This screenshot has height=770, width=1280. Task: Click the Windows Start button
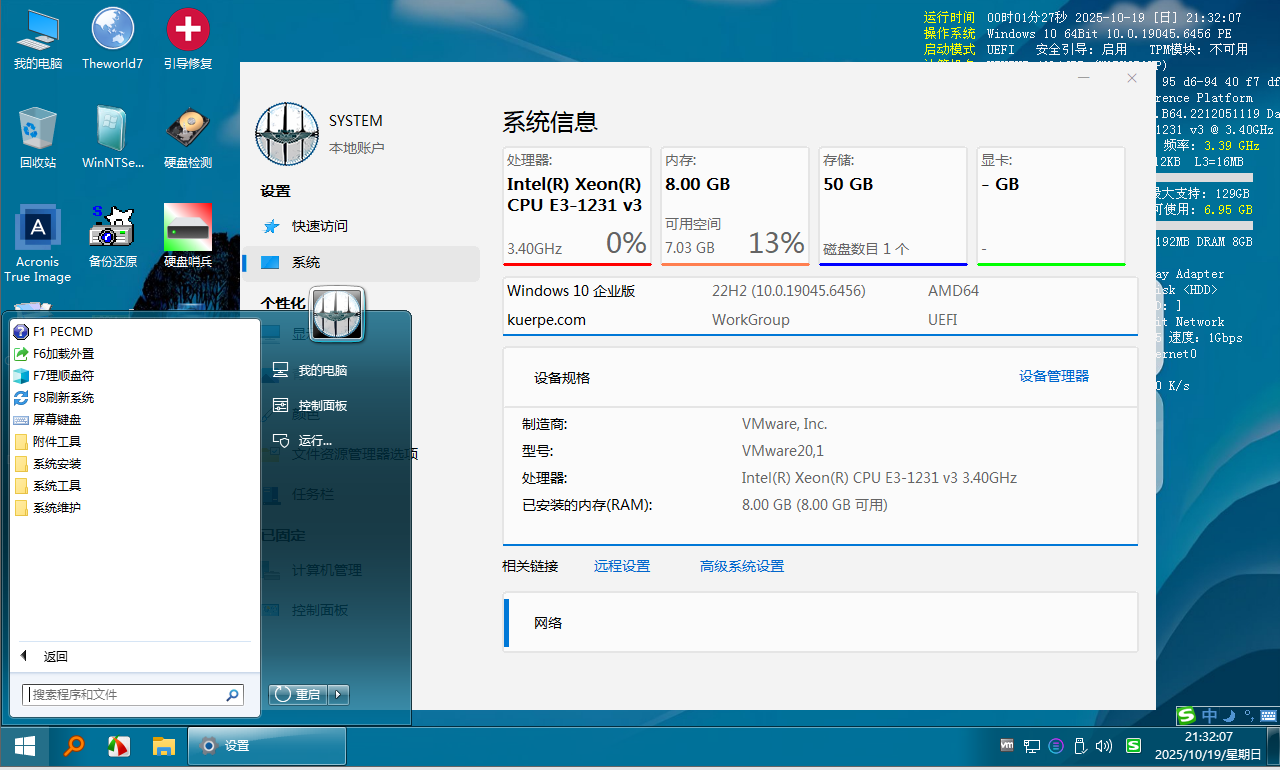coord(25,746)
